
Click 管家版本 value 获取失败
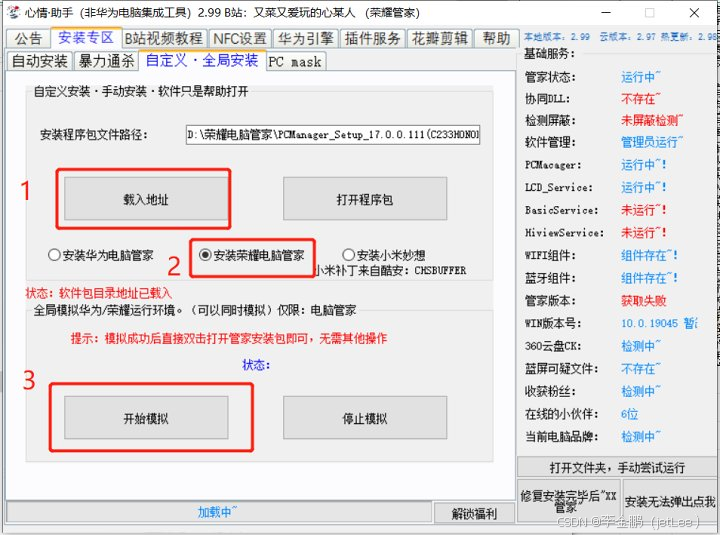tap(643, 300)
